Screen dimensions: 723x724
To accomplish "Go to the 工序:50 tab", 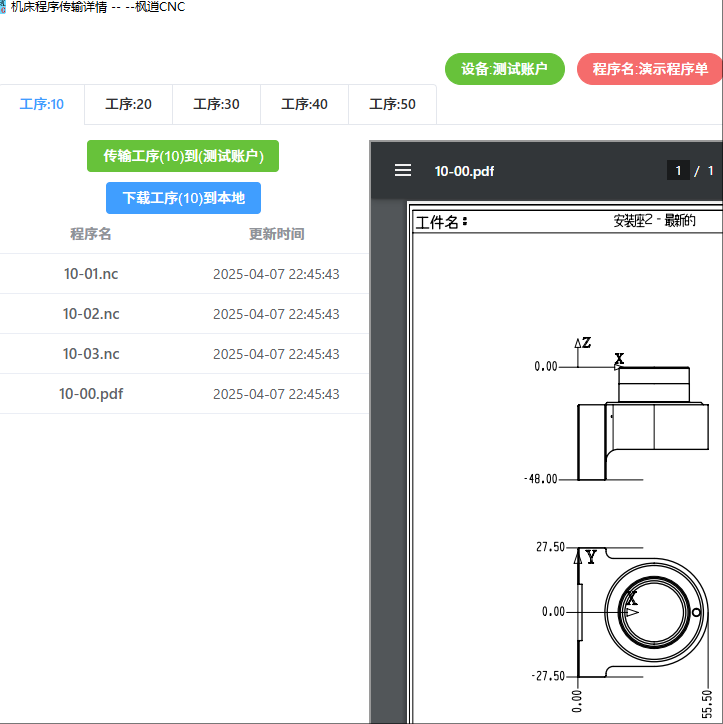I will [x=392, y=104].
